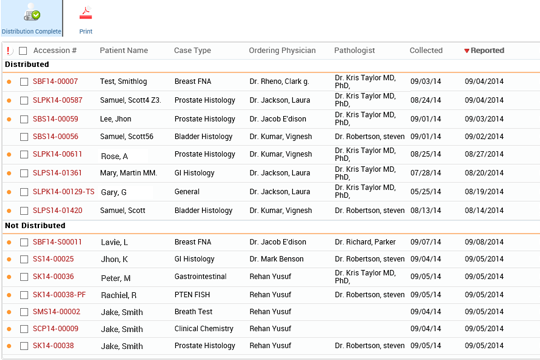
Task: Click orange status dot for SK14-00038-PF
Action: pos(9,295)
